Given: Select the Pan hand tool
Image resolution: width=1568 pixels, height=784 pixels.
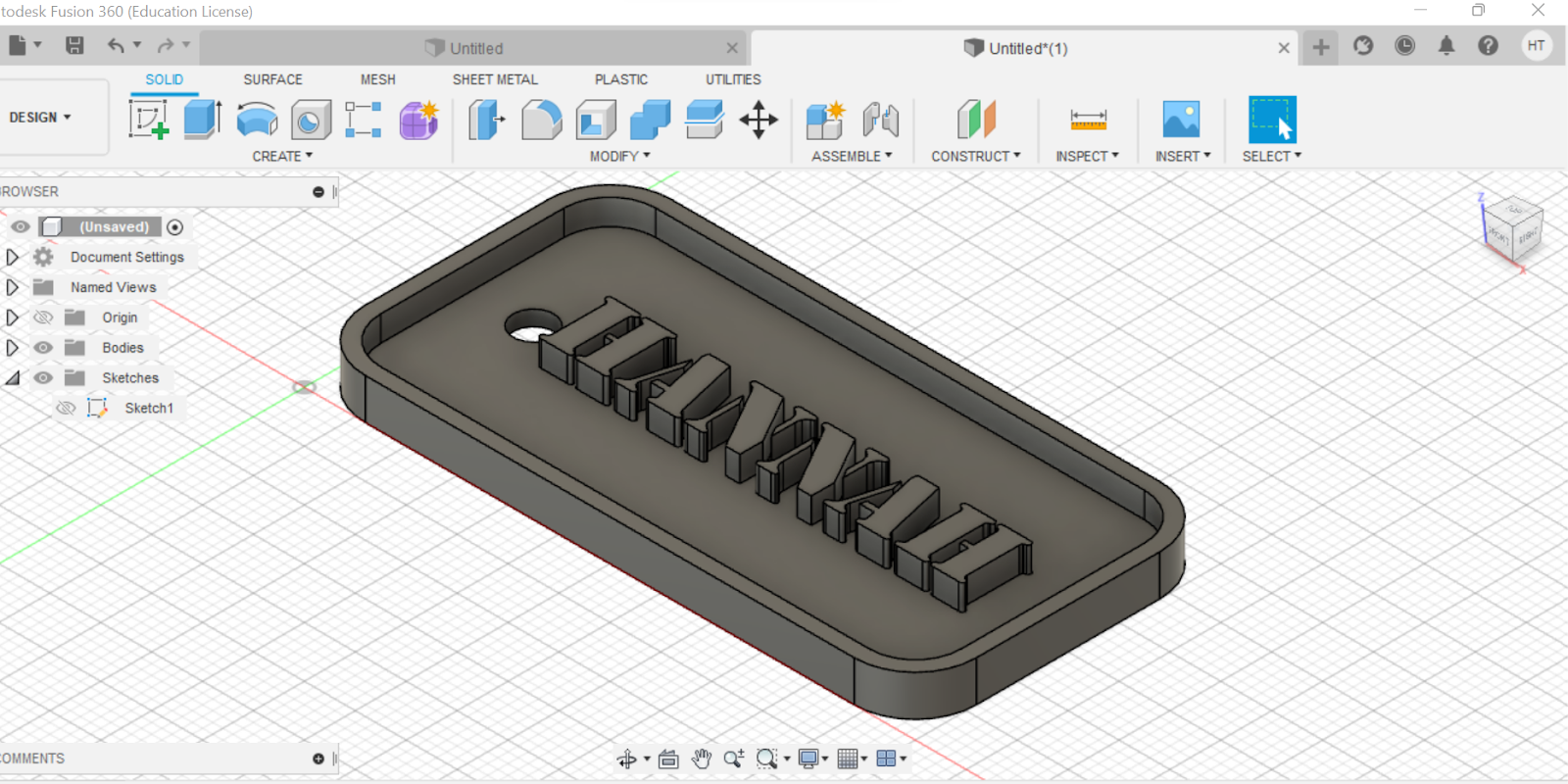Looking at the screenshot, I should (702, 759).
